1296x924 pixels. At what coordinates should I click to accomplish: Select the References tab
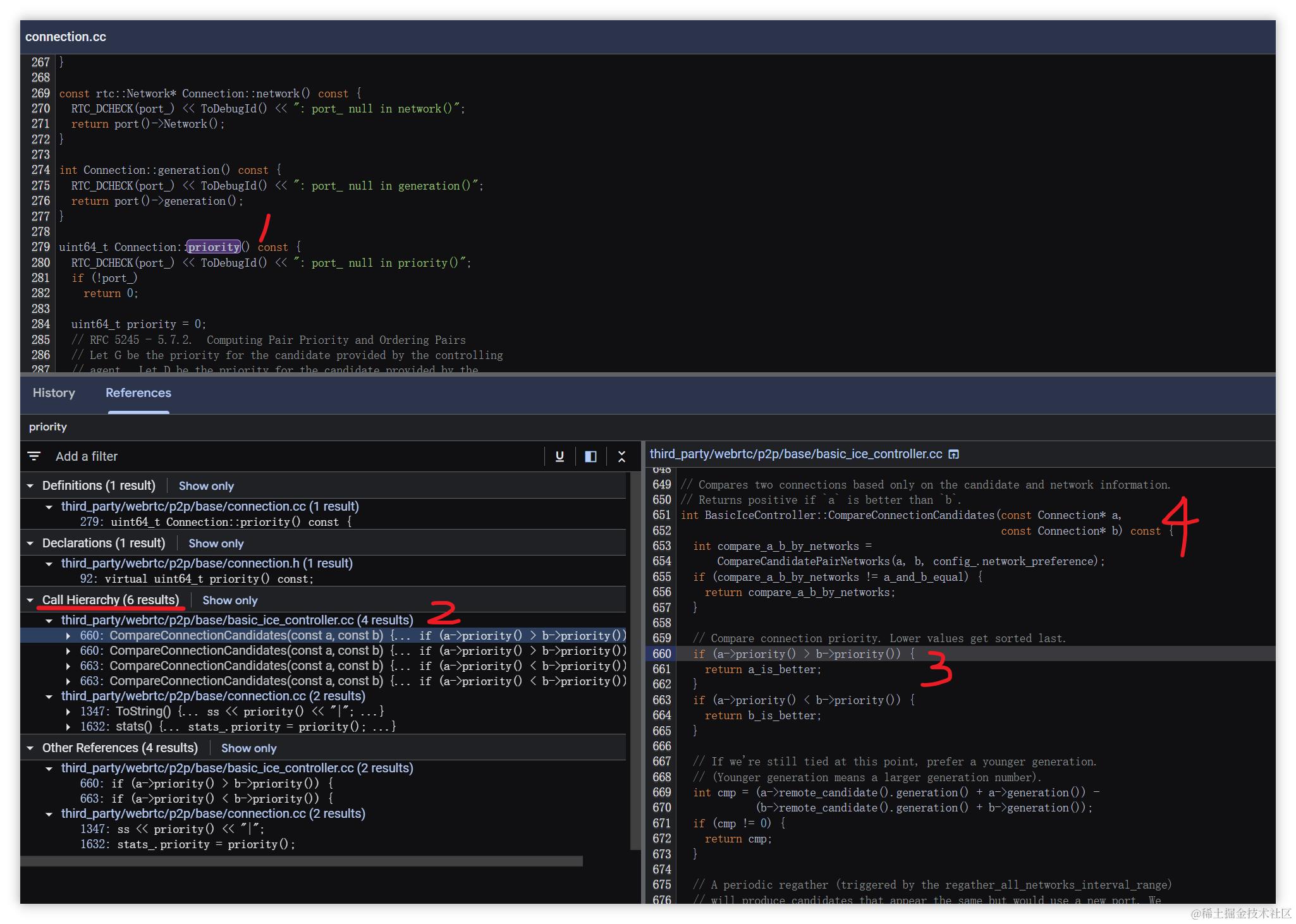(138, 393)
